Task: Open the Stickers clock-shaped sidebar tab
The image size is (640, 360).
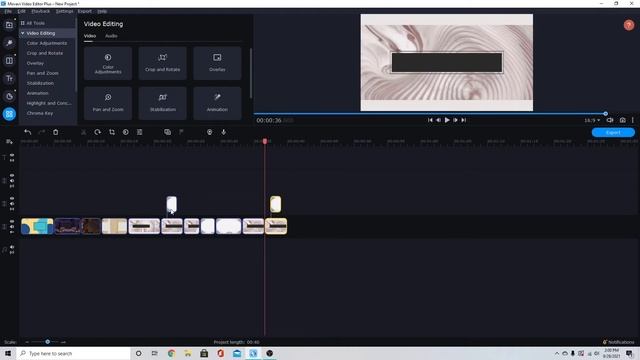Action: [x=9, y=96]
